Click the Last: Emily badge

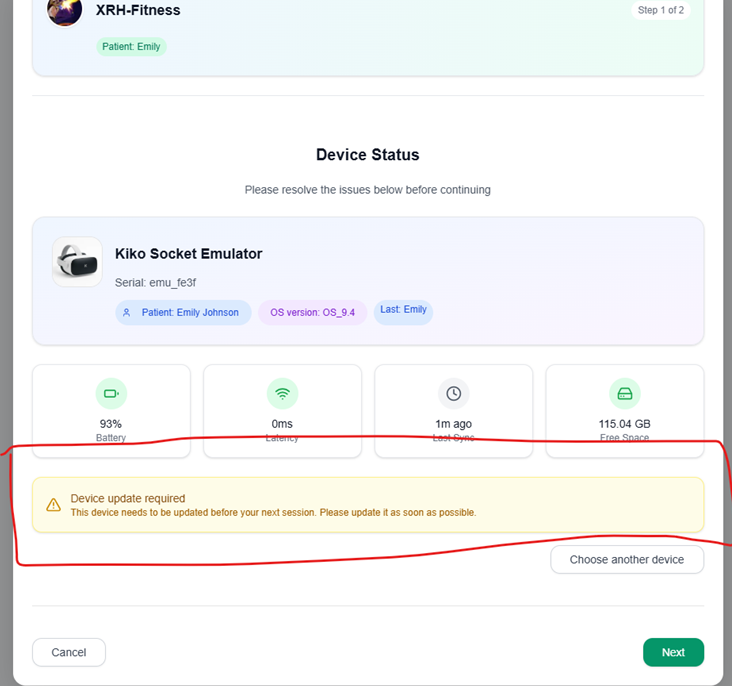[403, 311]
